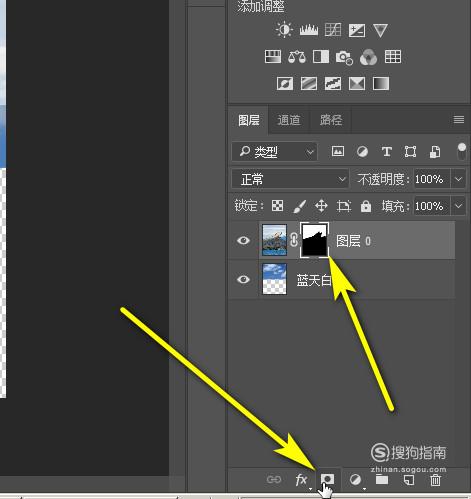Create new fill or adjustment layer
Viewport: 471px width, 499px height.
355,480
